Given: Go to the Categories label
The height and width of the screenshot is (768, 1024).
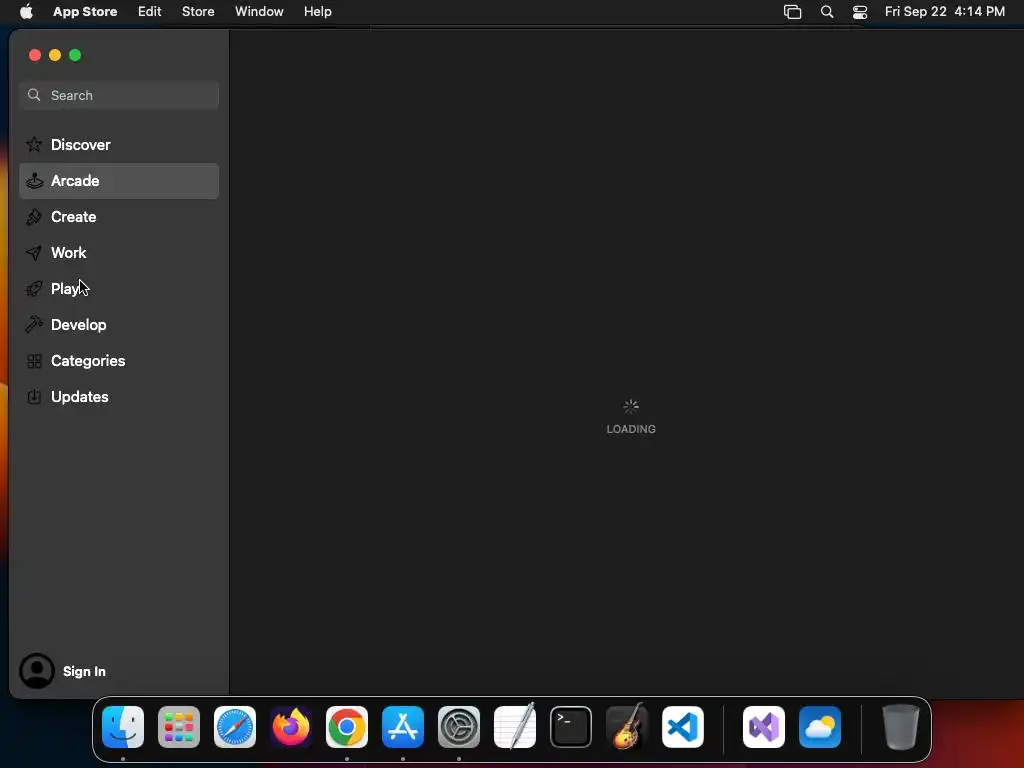Looking at the screenshot, I should pyautogui.click(x=88, y=360).
